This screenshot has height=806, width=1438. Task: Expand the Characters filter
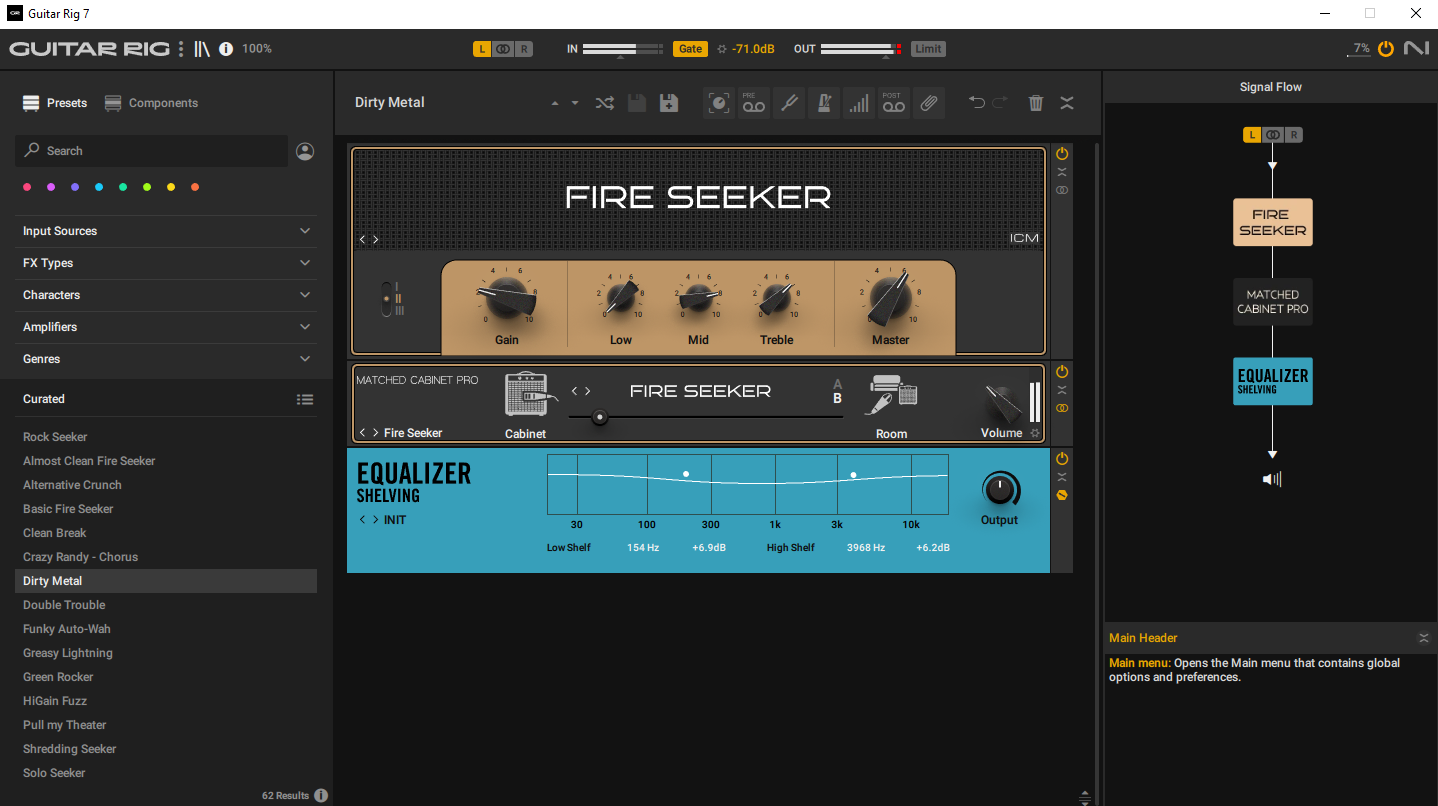tap(168, 295)
